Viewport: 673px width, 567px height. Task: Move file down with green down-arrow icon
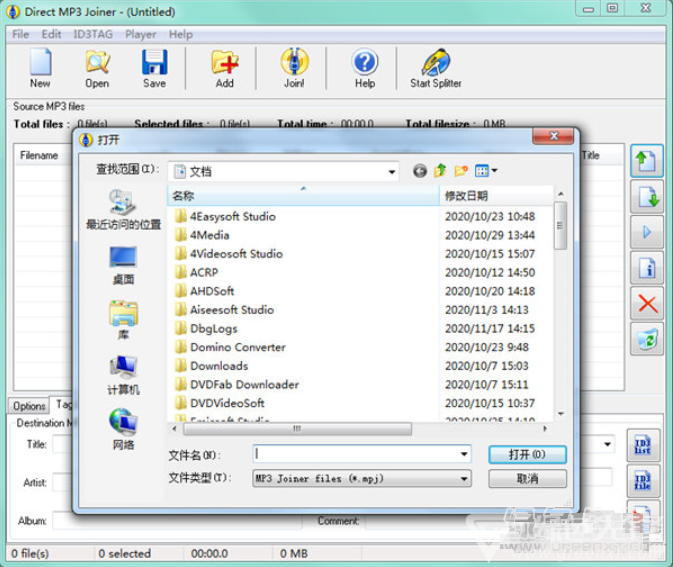(647, 197)
